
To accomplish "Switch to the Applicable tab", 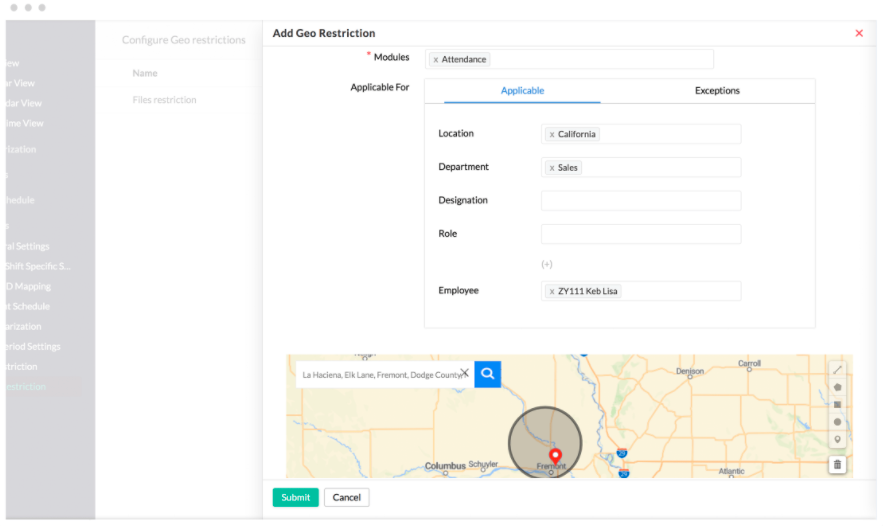I will [522, 91].
